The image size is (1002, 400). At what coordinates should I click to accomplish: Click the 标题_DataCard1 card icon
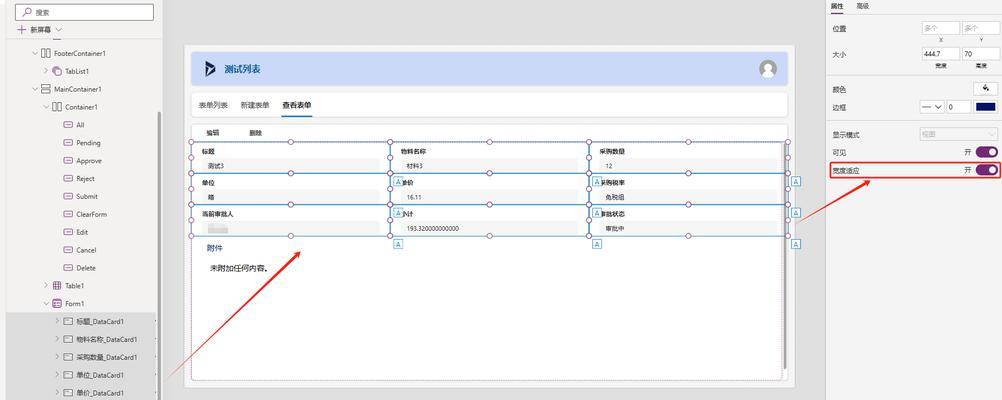(68, 321)
